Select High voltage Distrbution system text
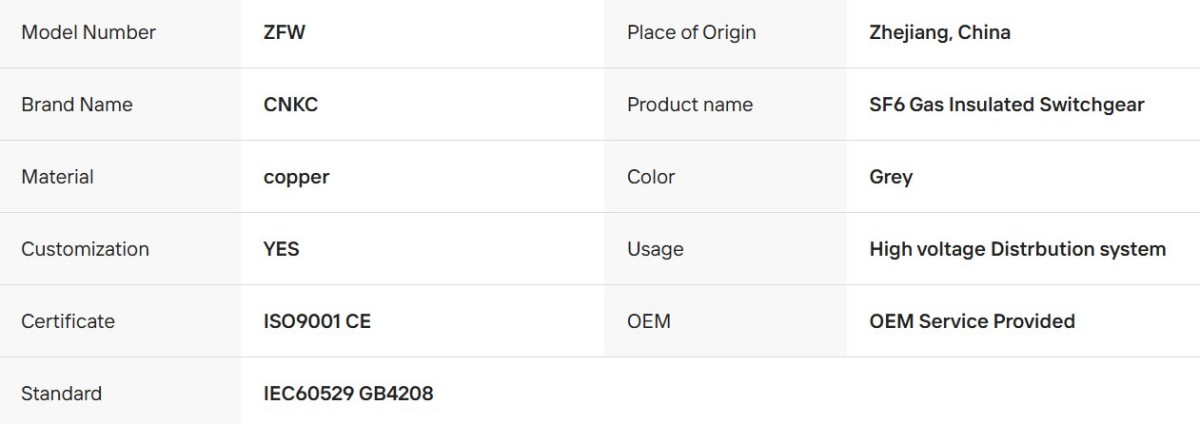1200x424 pixels. (1018, 249)
